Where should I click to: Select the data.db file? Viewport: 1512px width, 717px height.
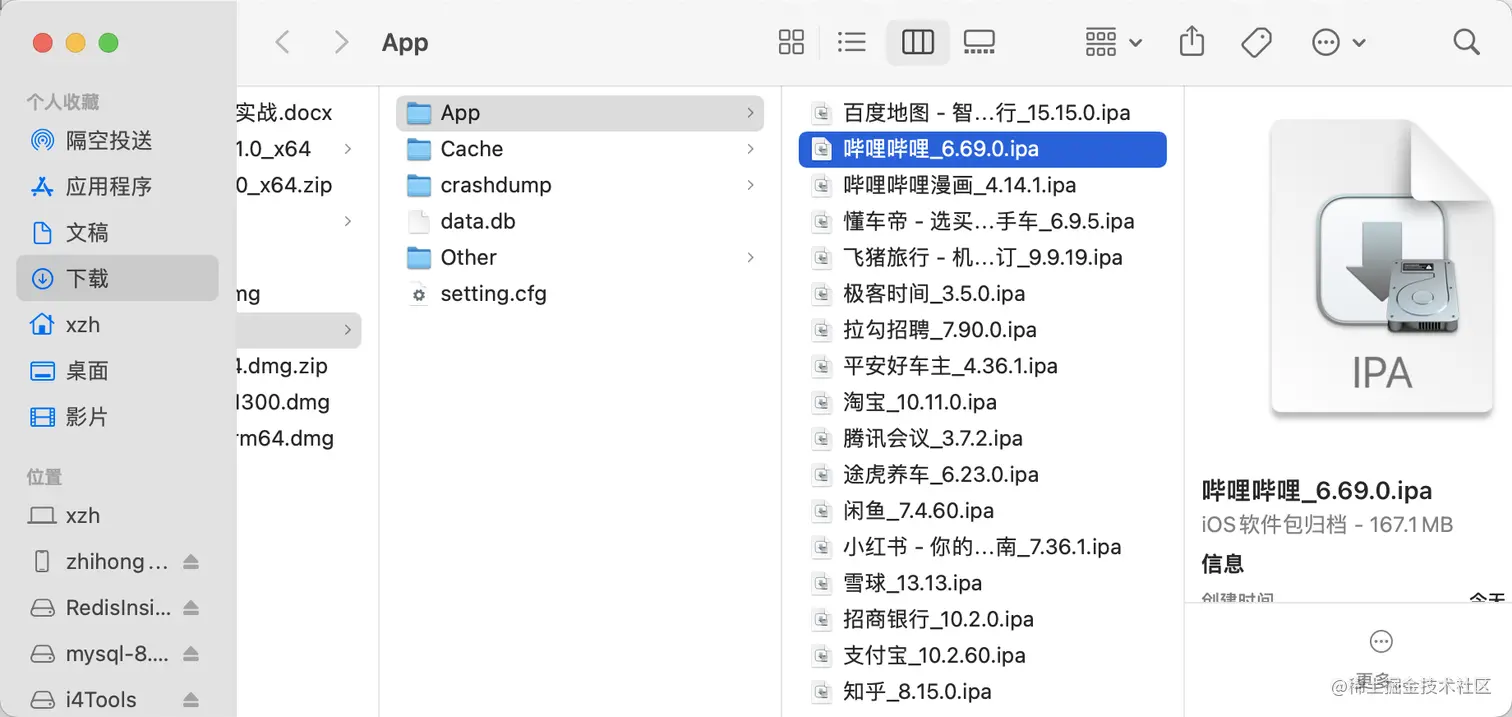580,221
